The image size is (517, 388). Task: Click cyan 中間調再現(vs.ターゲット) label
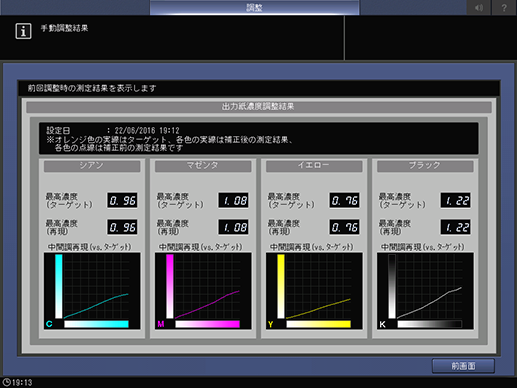coord(90,247)
